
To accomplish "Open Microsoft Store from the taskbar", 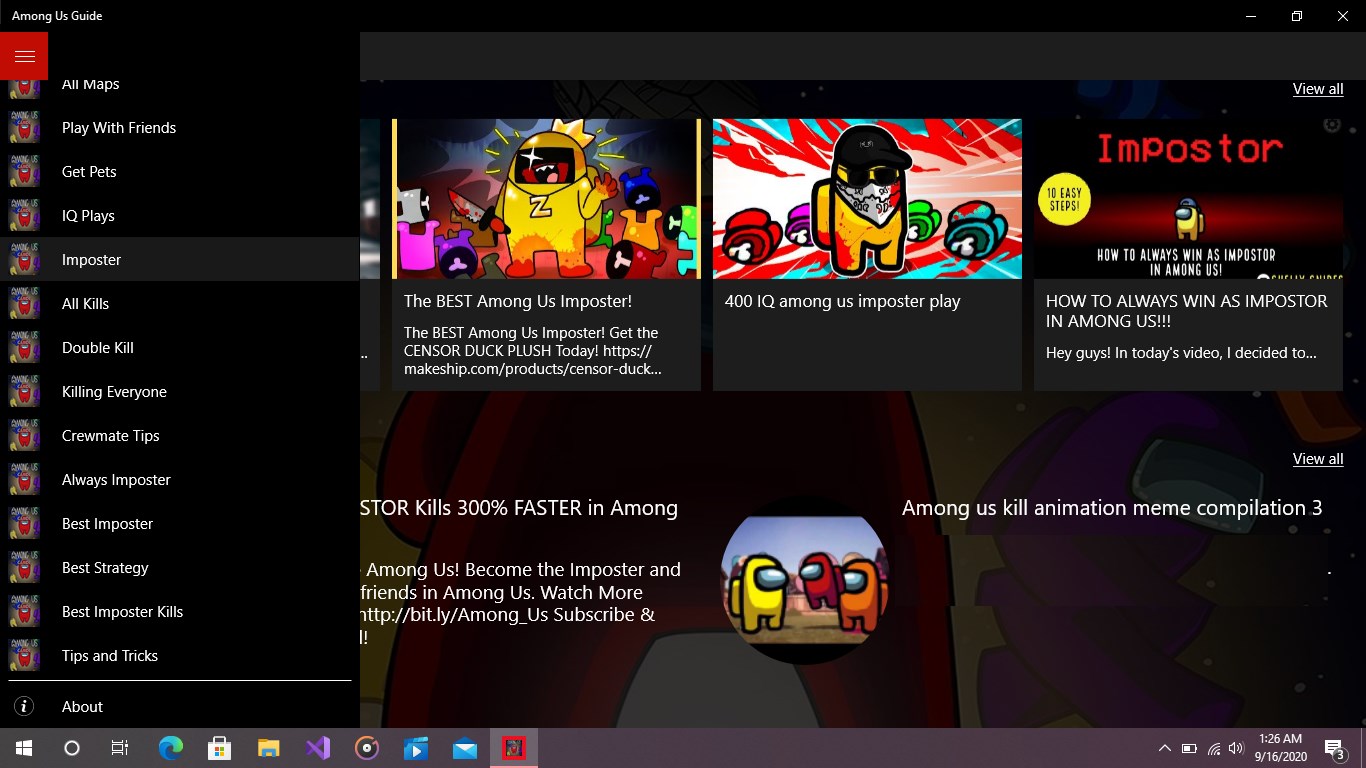I will [x=220, y=748].
